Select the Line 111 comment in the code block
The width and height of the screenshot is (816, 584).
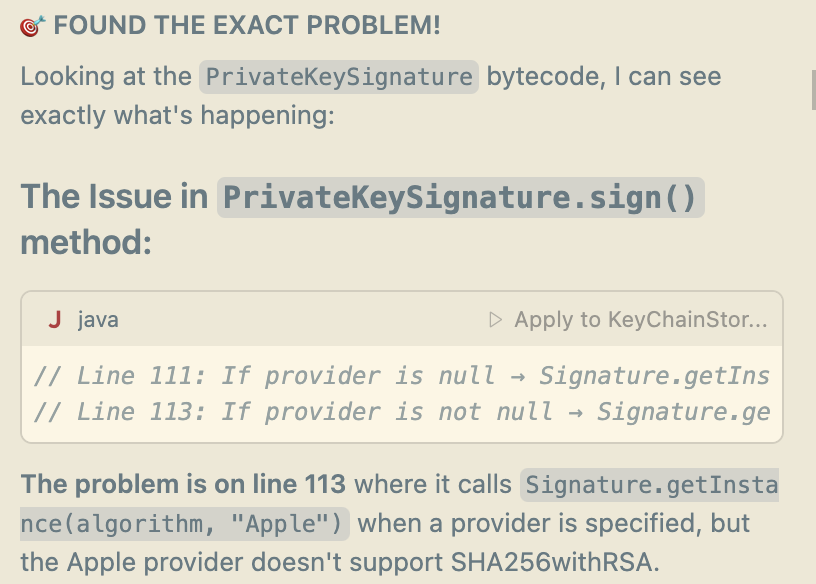pos(400,375)
